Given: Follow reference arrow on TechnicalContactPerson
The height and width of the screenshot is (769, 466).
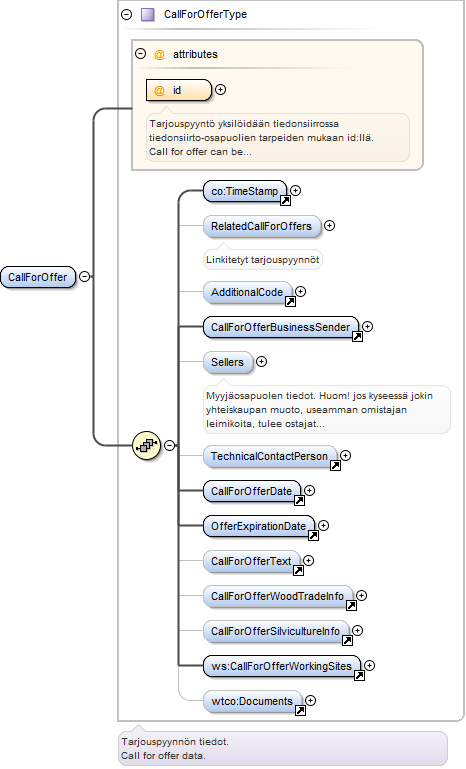Looking at the screenshot, I should pyautogui.click(x=335, y=466).
